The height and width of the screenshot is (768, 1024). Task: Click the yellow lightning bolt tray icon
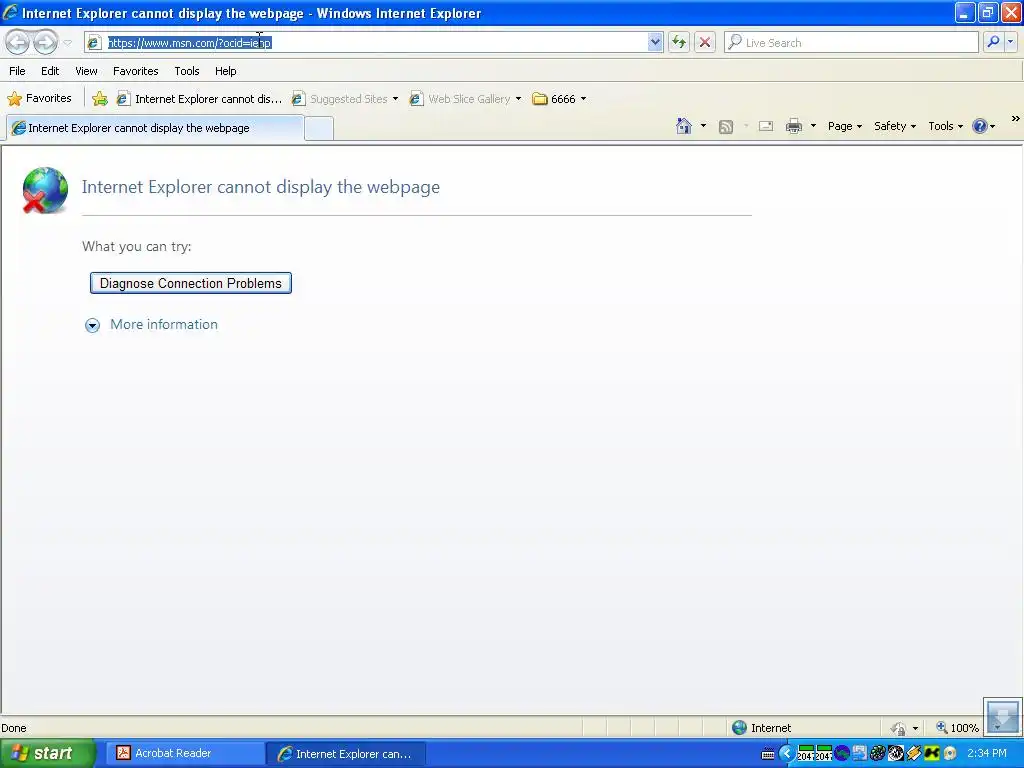[x=914, y=754]
